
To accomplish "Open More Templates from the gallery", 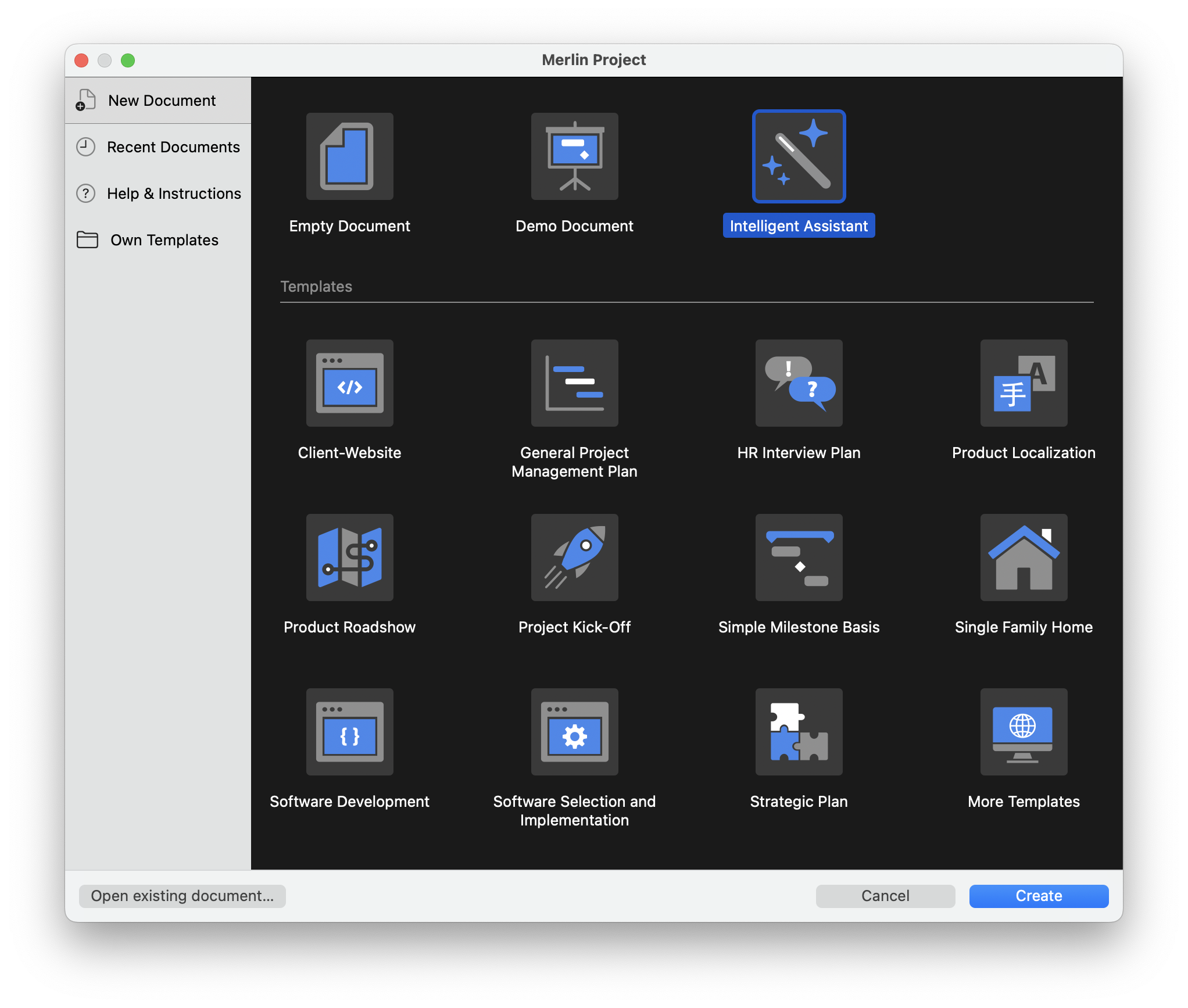I will (x=1023, y=732).
